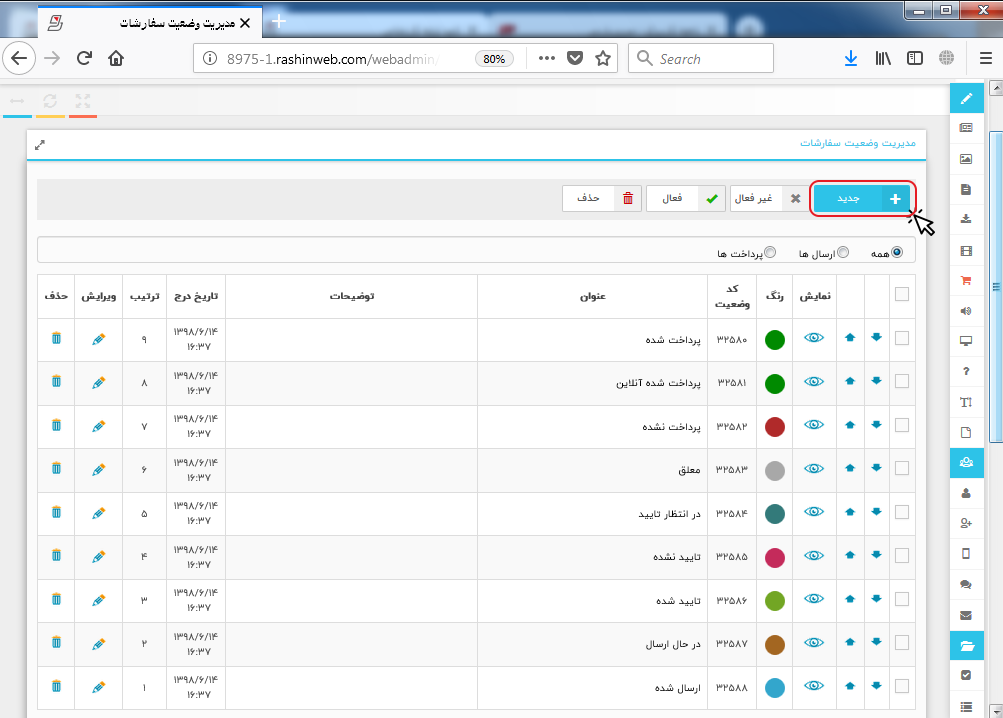Open the sidebar megaphone icon
Image resolution: width=1003 pixels, height=718 pixels.
click(967, 311)
